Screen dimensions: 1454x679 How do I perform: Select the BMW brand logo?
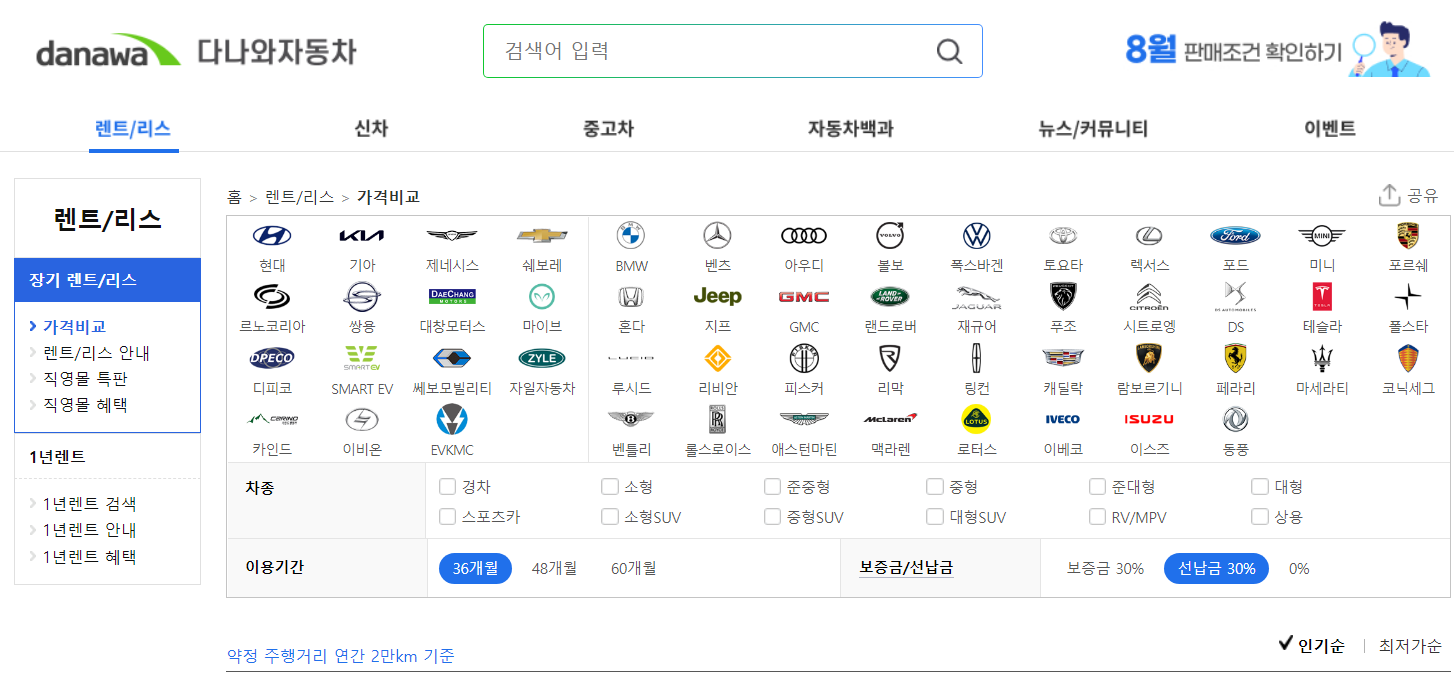coord(631,236)
